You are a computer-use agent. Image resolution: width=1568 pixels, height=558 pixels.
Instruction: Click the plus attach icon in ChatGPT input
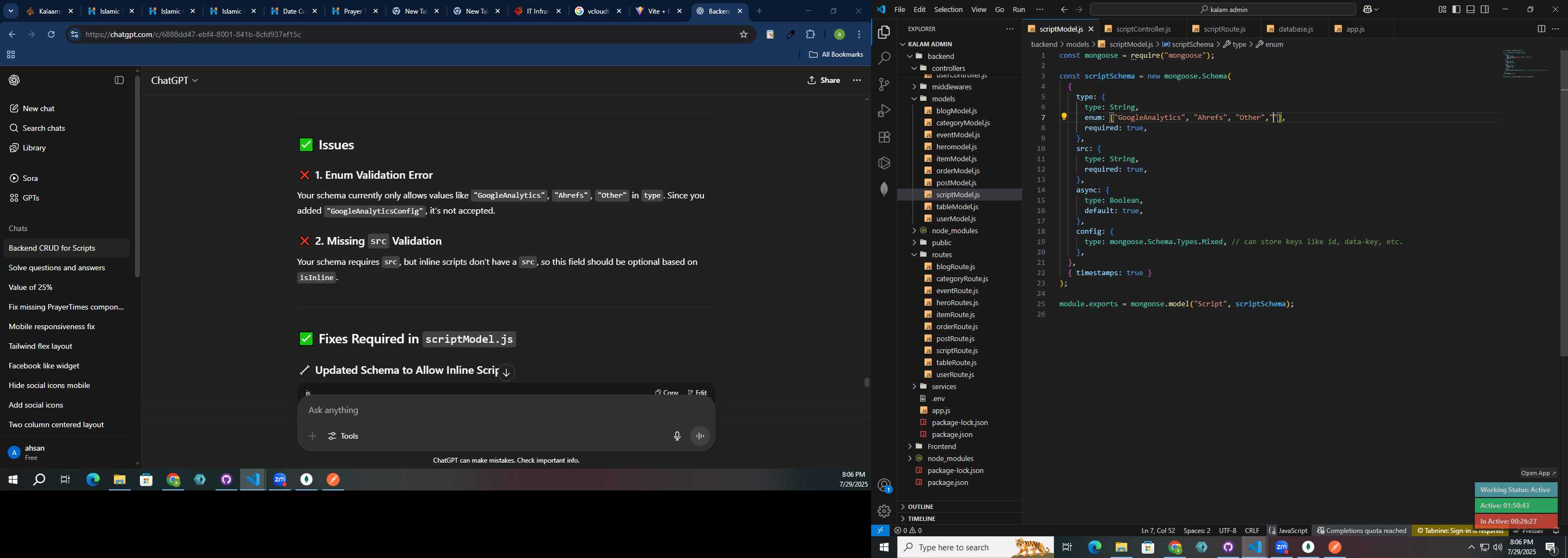[x=313, y=436]
